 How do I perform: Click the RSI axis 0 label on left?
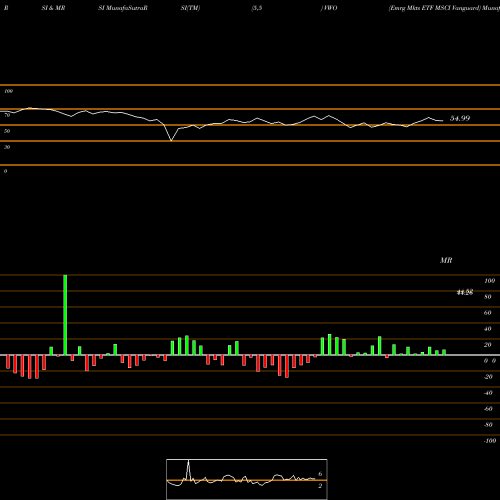(5, 171)
